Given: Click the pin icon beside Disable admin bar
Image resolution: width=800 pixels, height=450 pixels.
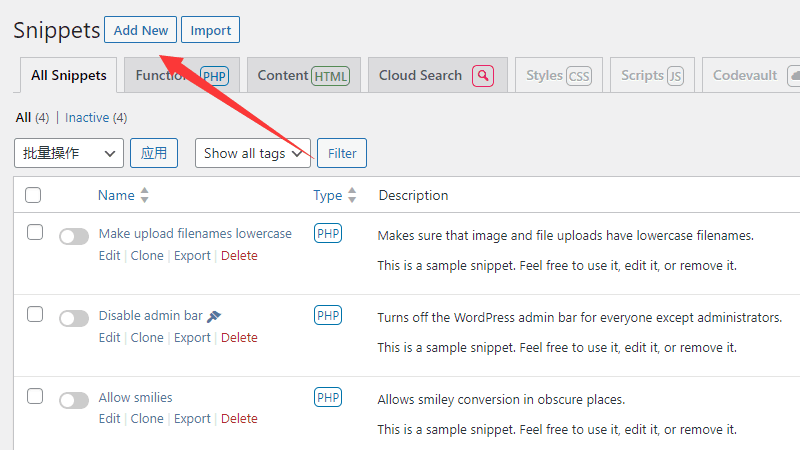Looking at the screenshot, I should pyautogui.click(x=214, y=316).
